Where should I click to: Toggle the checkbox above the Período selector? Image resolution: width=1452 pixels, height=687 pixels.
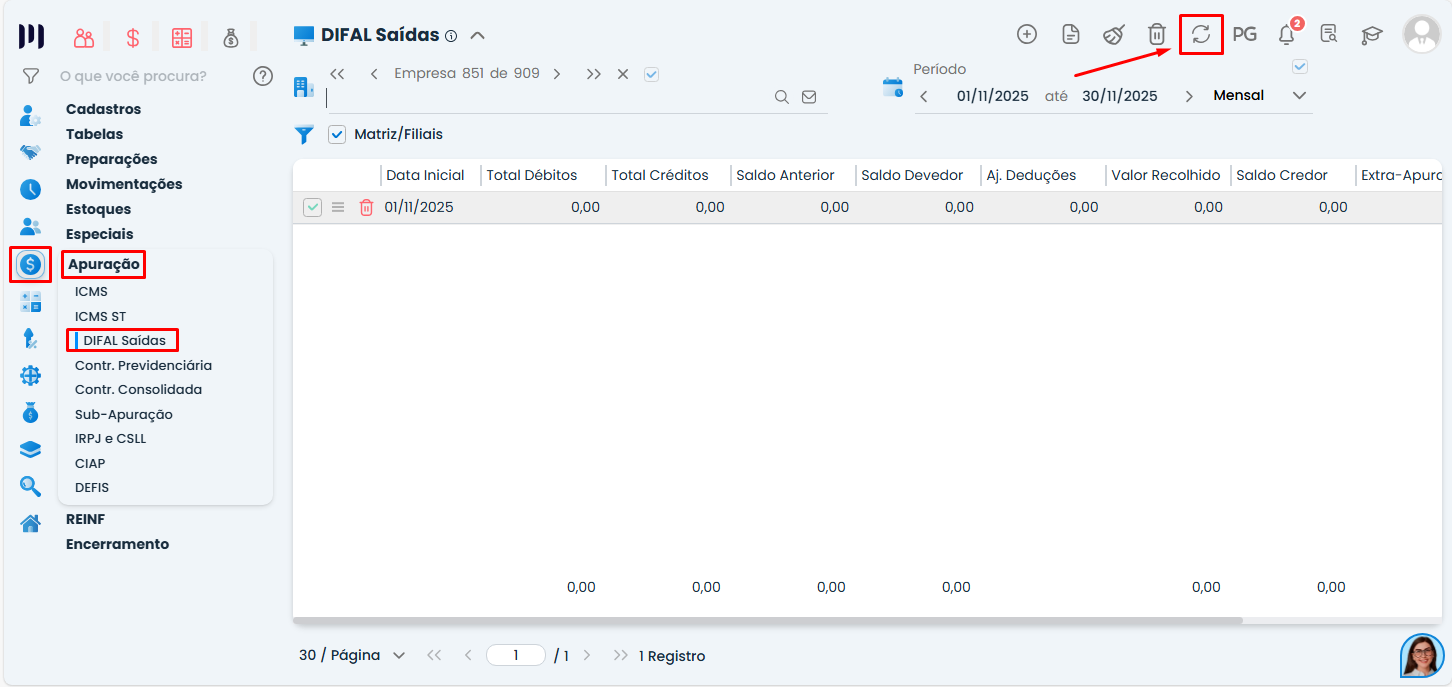(x=1300, y=67)
